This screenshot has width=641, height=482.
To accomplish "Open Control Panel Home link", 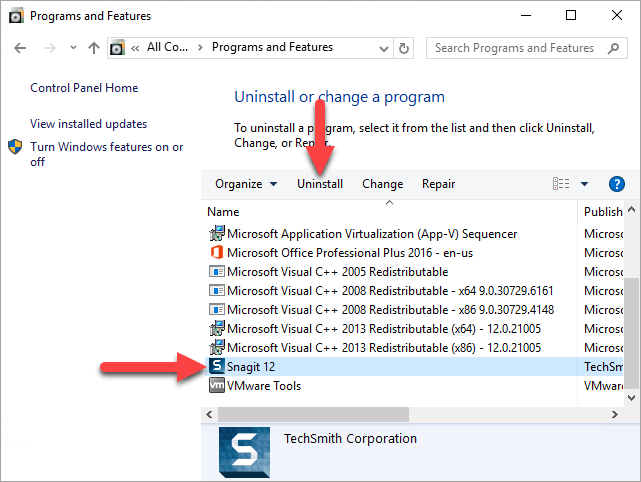I will (84, 88).
